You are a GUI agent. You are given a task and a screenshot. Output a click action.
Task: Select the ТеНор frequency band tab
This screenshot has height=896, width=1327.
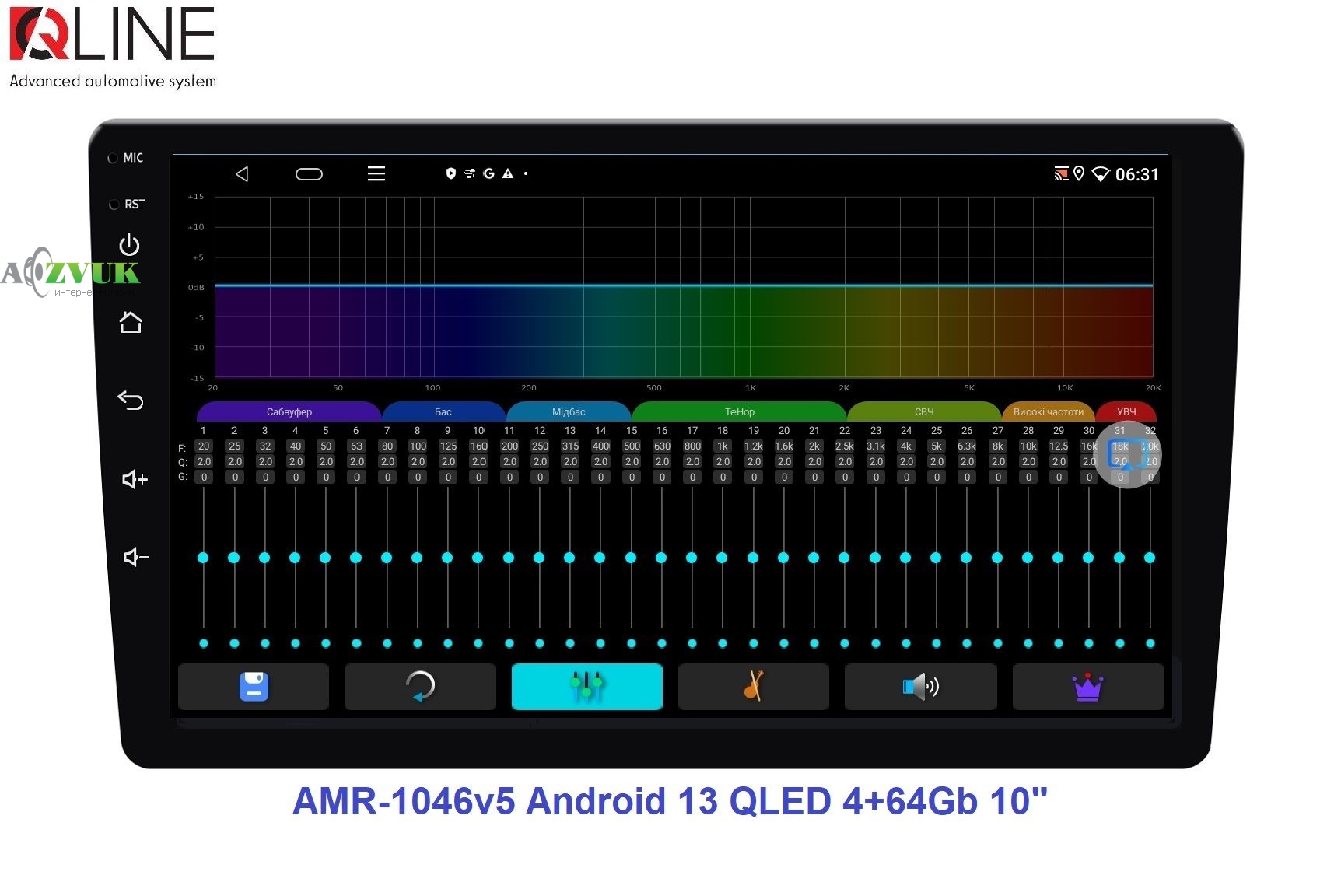point(741,411)
